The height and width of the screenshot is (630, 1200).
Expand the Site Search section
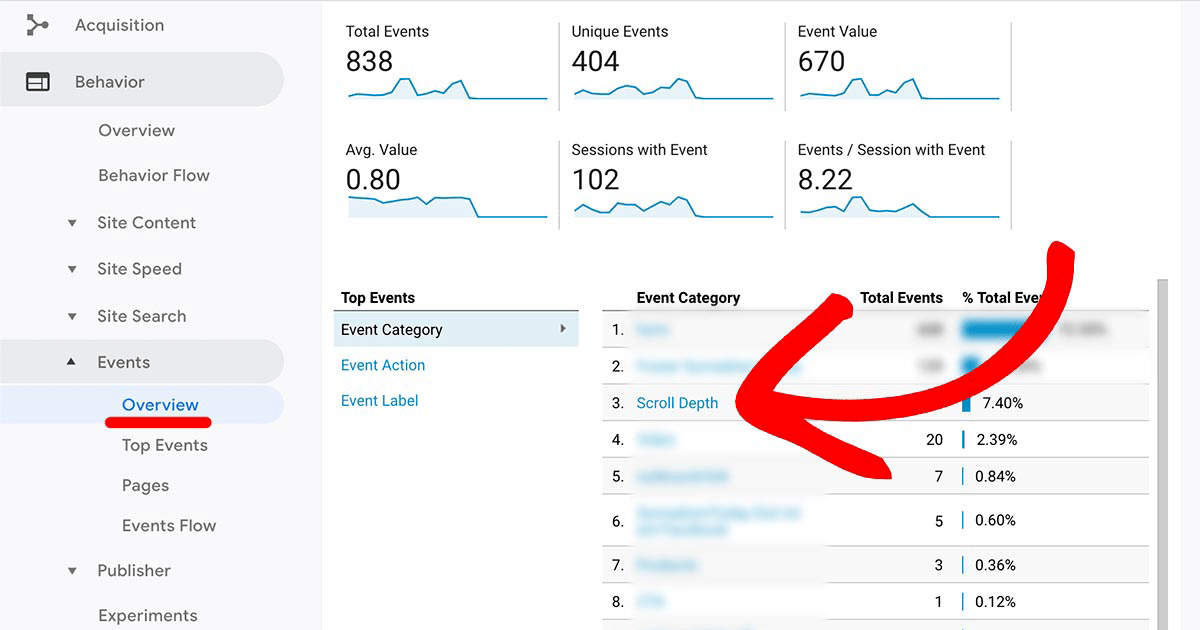[x=71, y=315]
